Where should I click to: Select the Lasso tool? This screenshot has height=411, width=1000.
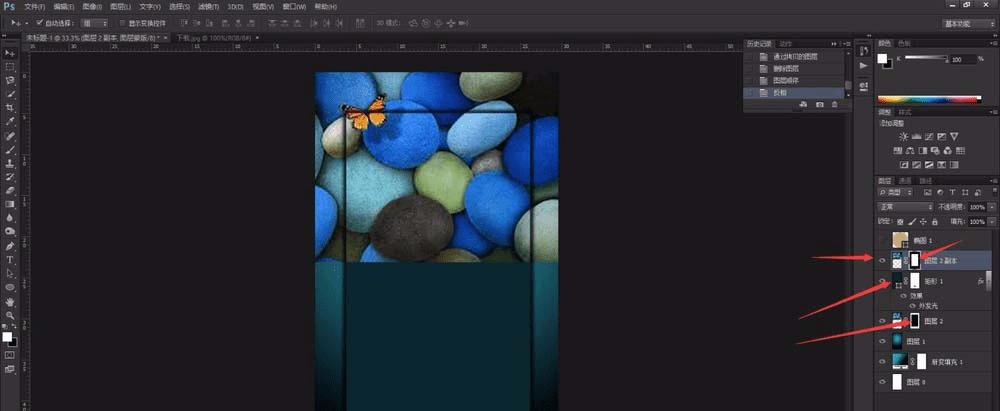tap(10, 80)
